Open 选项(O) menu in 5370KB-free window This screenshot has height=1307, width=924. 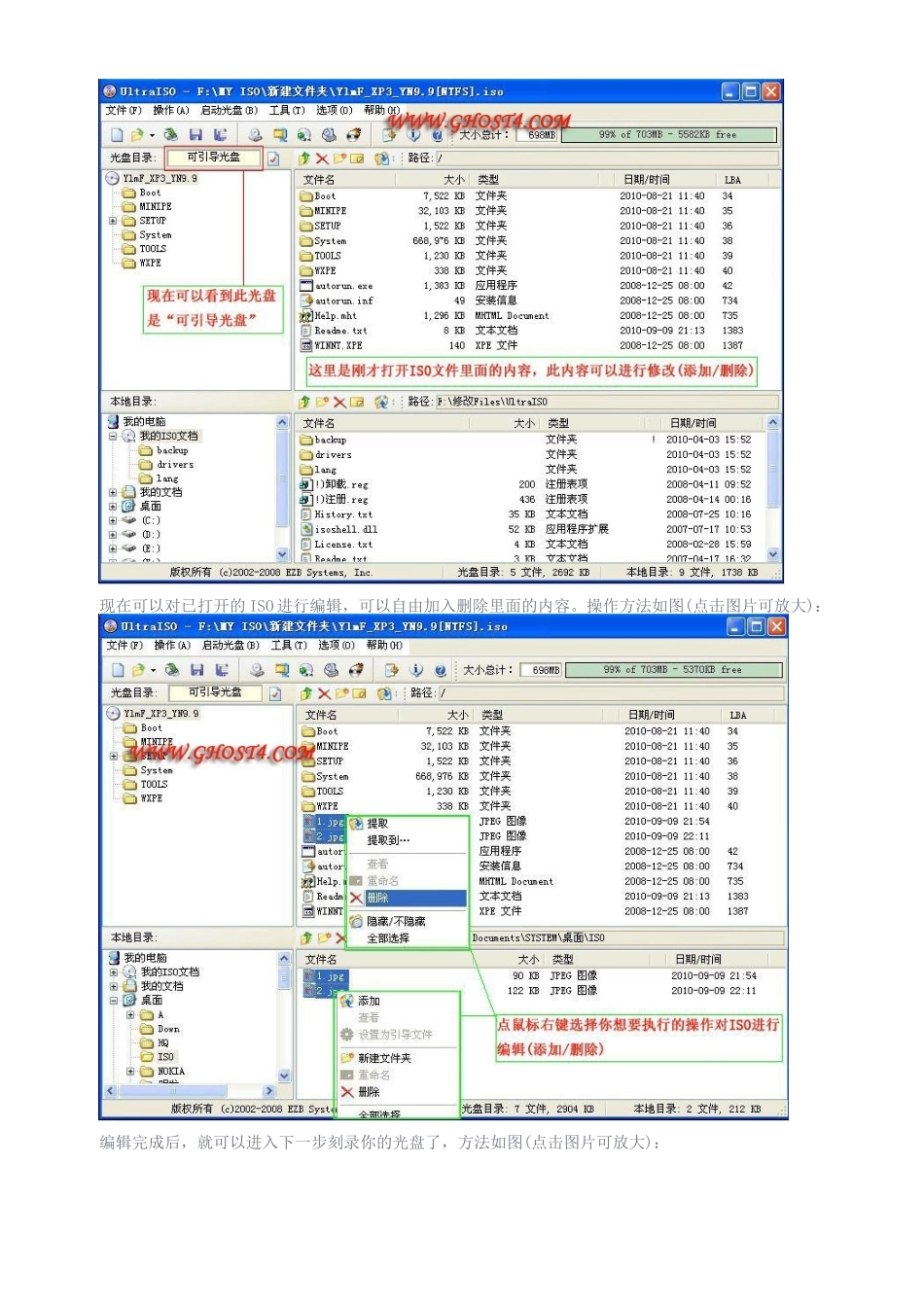click(337, 646)
